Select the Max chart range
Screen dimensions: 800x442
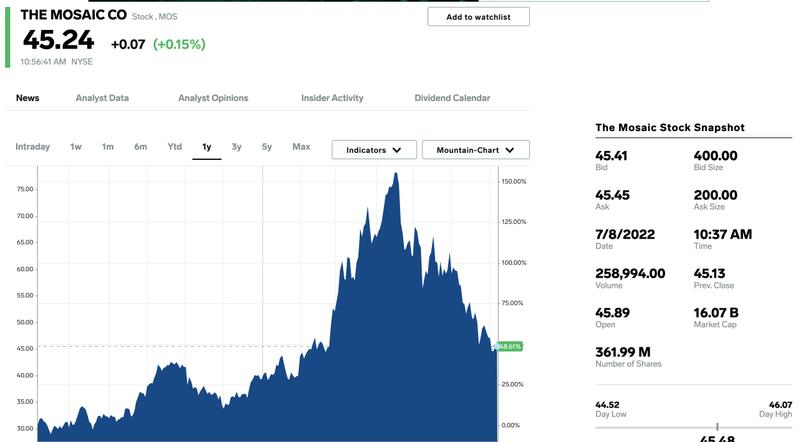(301, 147)
